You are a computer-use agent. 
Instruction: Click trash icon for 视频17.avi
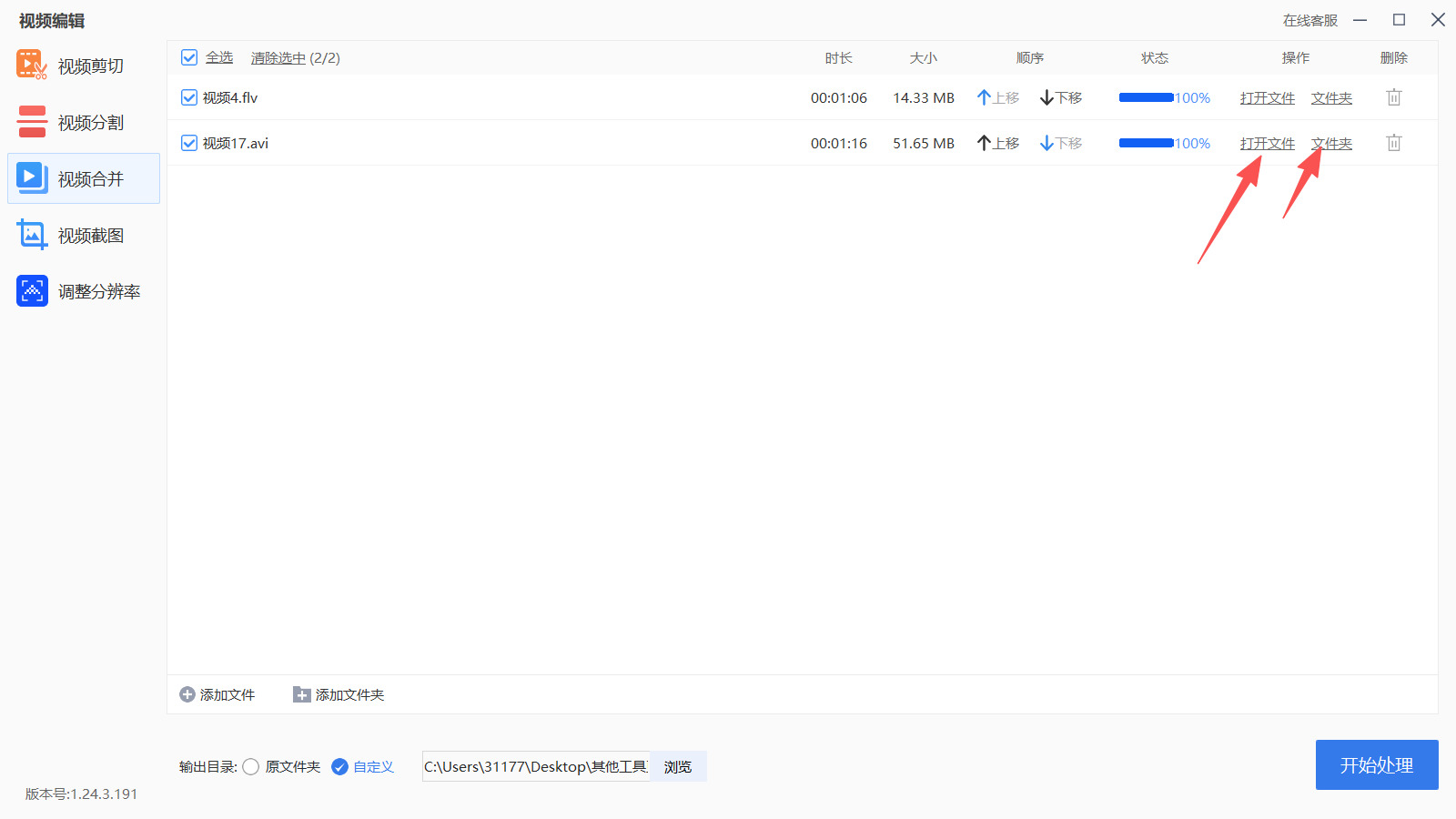[x=1393, y=143]
